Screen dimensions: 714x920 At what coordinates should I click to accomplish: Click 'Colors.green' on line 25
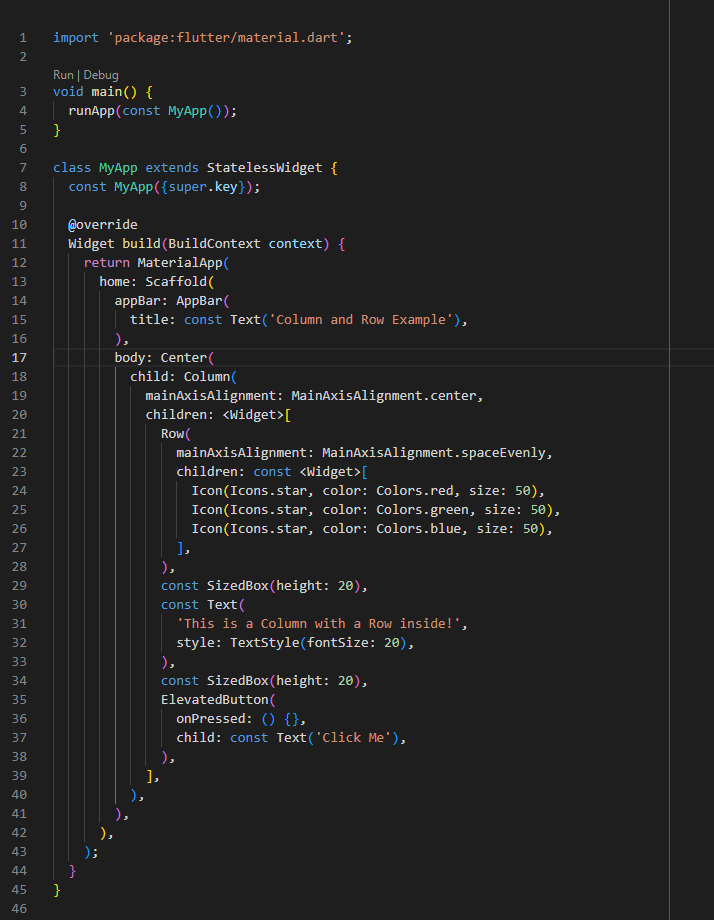click(x=422, y=509)
